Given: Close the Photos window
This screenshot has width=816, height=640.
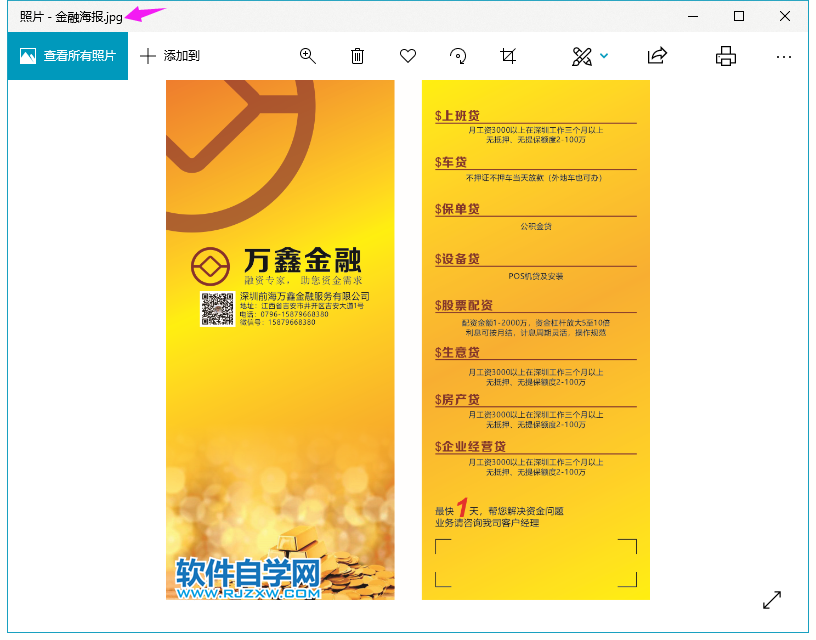Looking at the screenshot, I should pos(785,16).
